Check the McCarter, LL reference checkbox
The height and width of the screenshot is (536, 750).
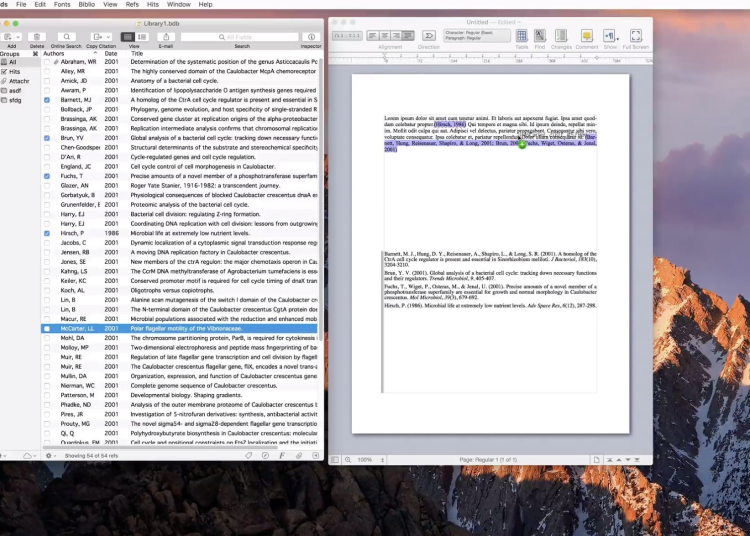[x=47, y=328]
